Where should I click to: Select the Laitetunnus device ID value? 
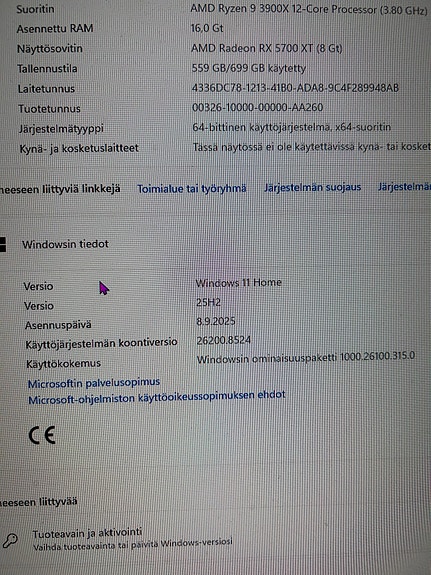coord(295,88)
